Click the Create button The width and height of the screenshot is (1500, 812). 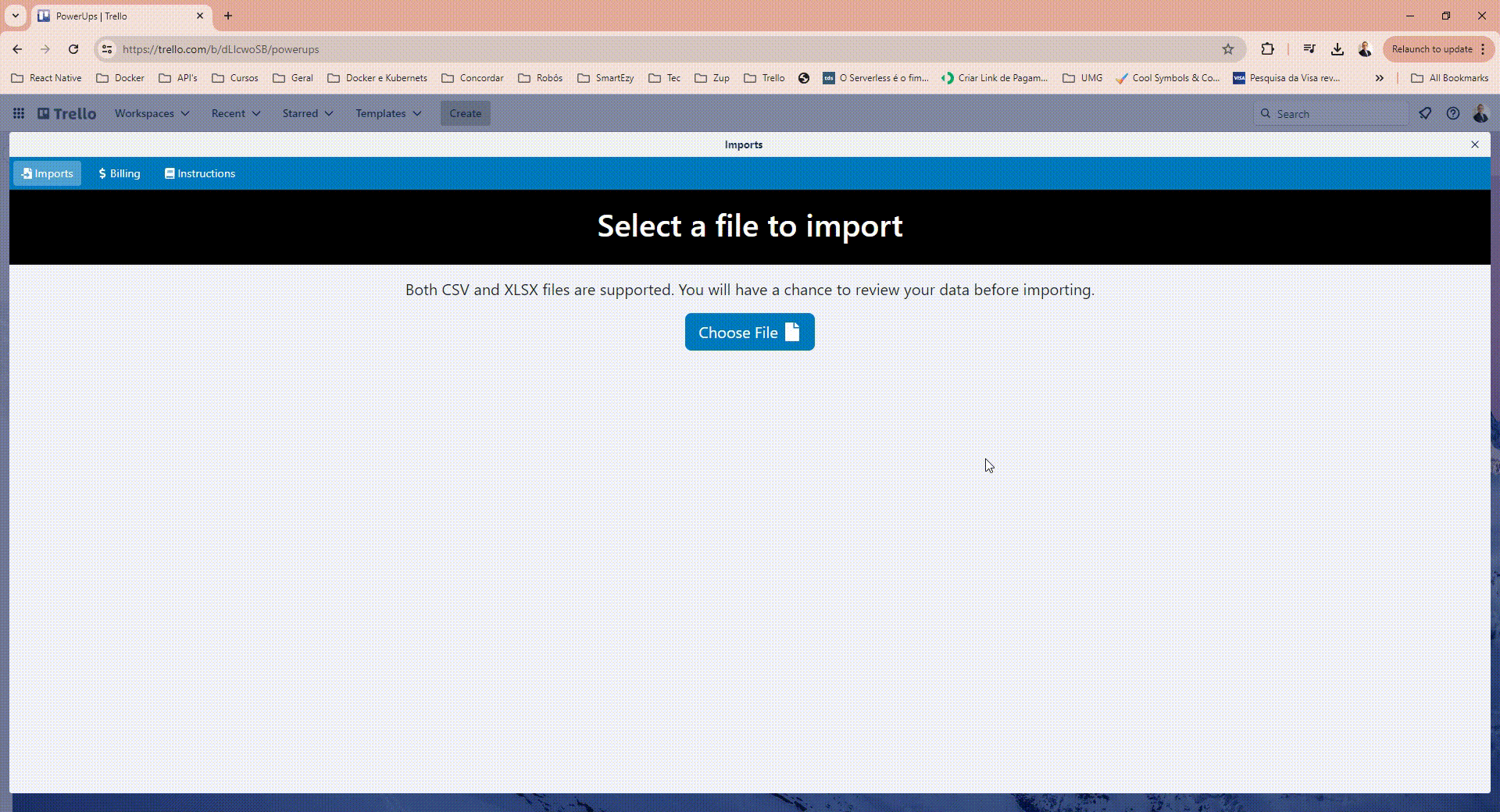coord(465,113)
